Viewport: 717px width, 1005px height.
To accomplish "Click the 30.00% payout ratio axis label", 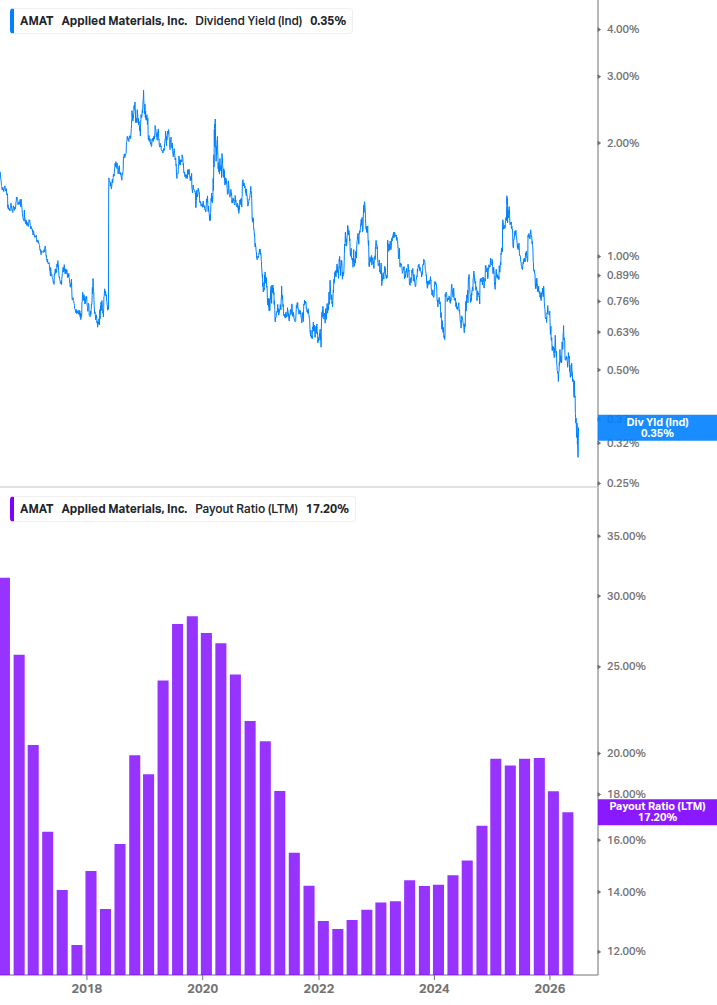I will point(626,596).
